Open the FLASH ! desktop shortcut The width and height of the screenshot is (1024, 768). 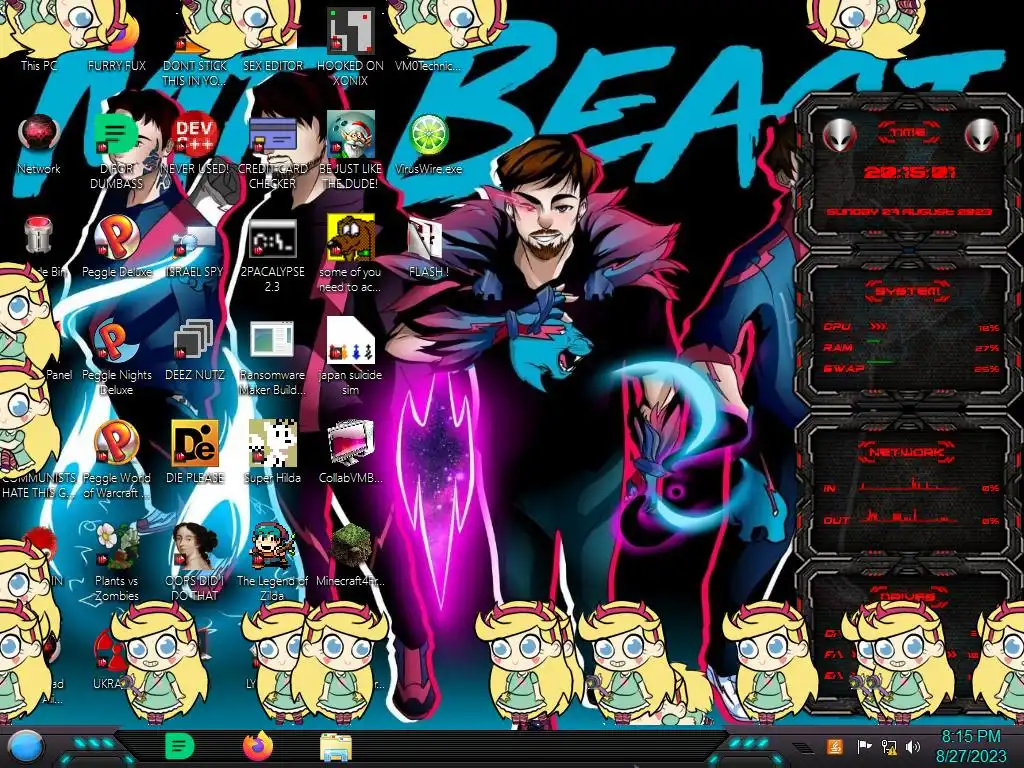tap(428, 248)
